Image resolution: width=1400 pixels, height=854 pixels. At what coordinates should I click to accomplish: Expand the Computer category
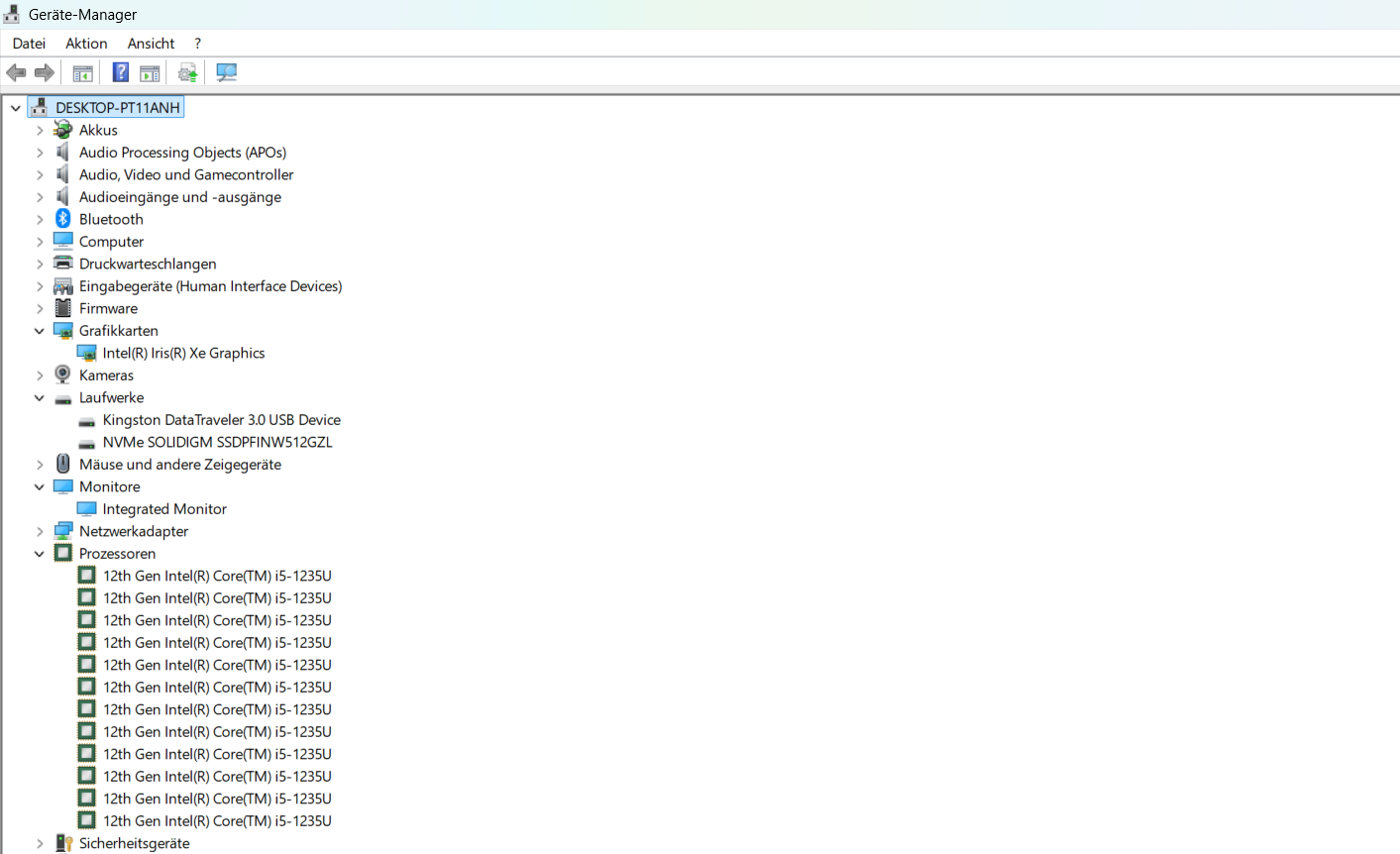[40, 242]
